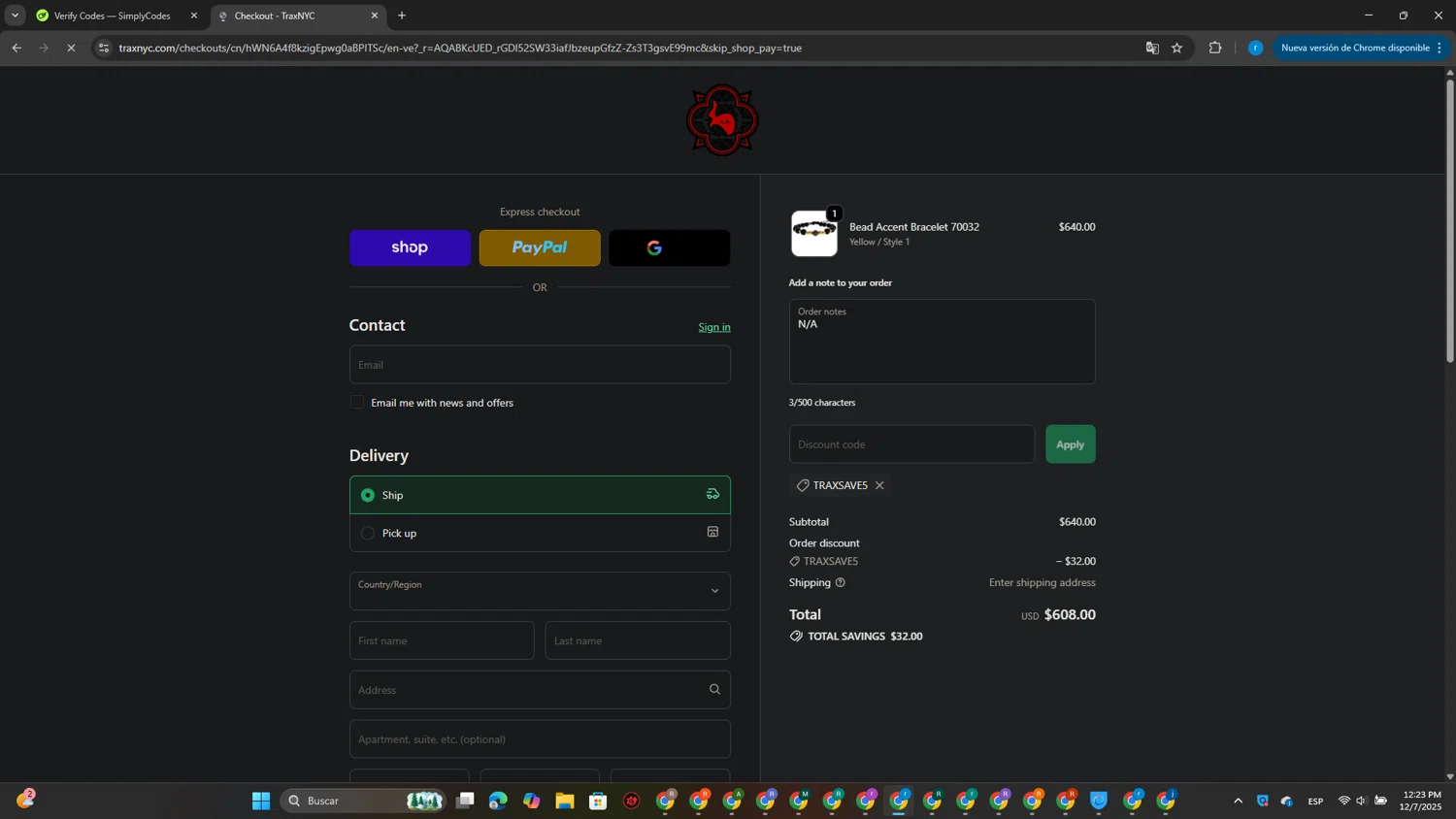Enable Email me with news and offers

pos(357,403)
